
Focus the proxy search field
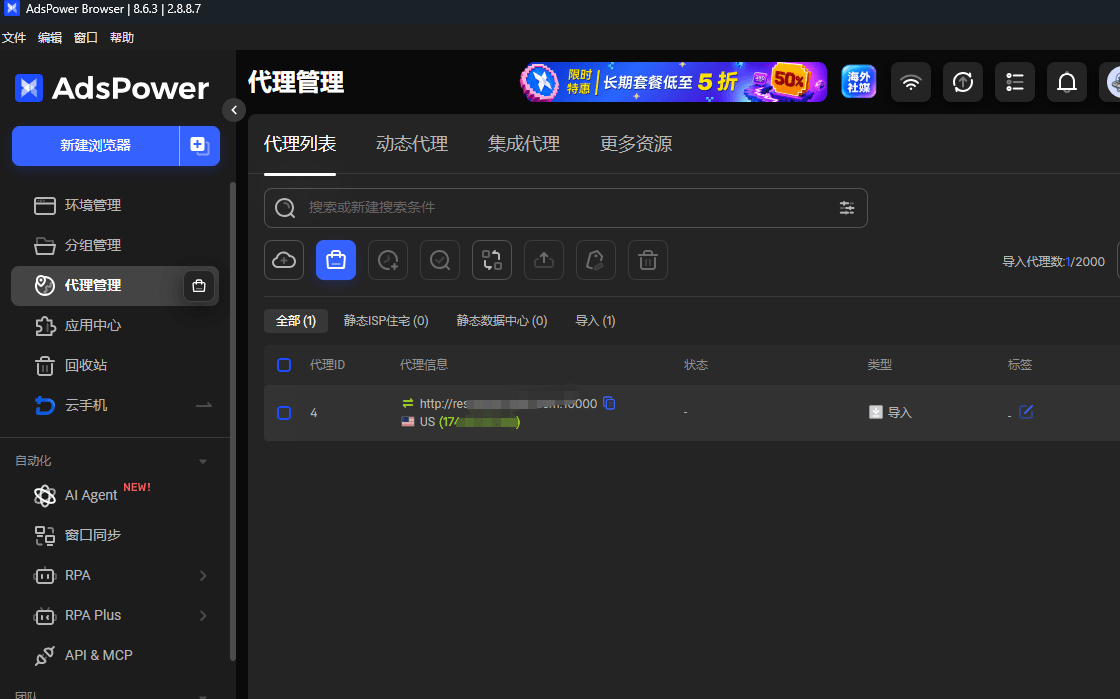point(566,208)
